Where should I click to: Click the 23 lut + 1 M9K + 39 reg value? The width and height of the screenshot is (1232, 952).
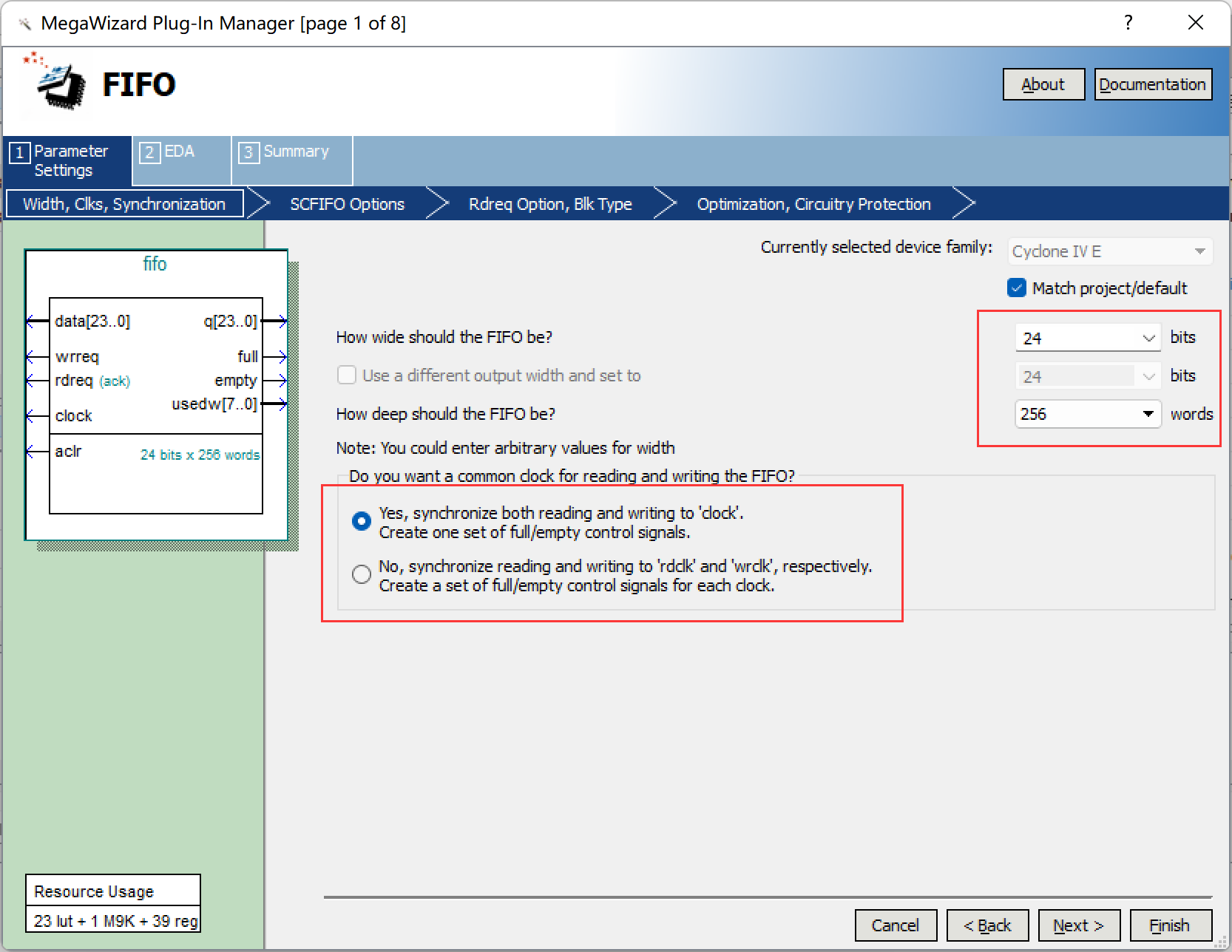[116, 921]
